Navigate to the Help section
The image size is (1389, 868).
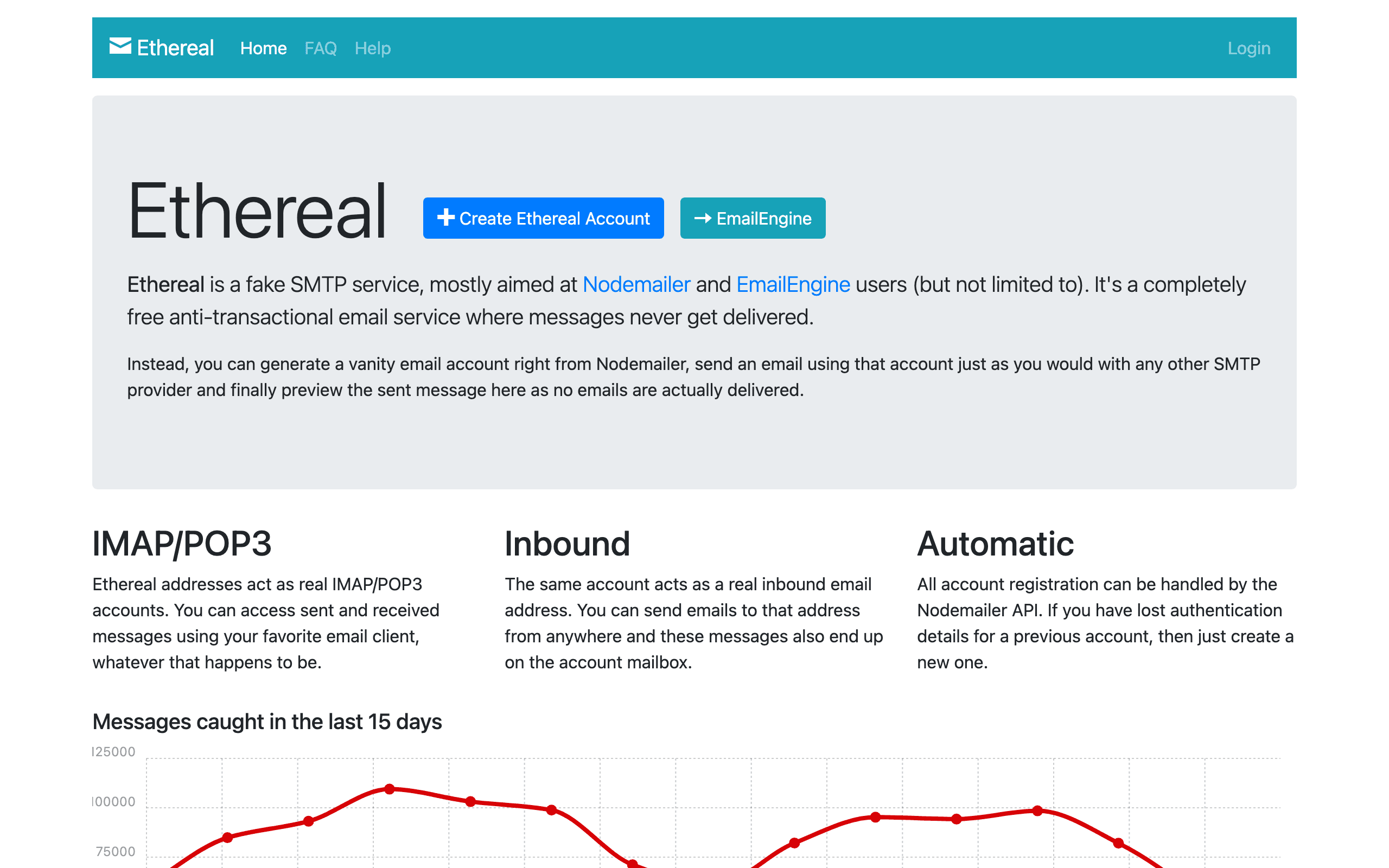373,48
